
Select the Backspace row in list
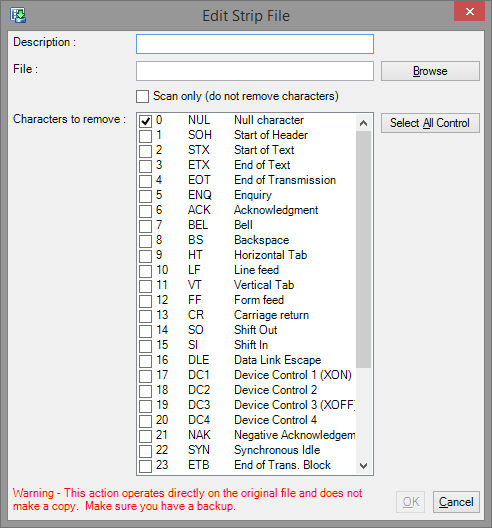tap(247, 240)
